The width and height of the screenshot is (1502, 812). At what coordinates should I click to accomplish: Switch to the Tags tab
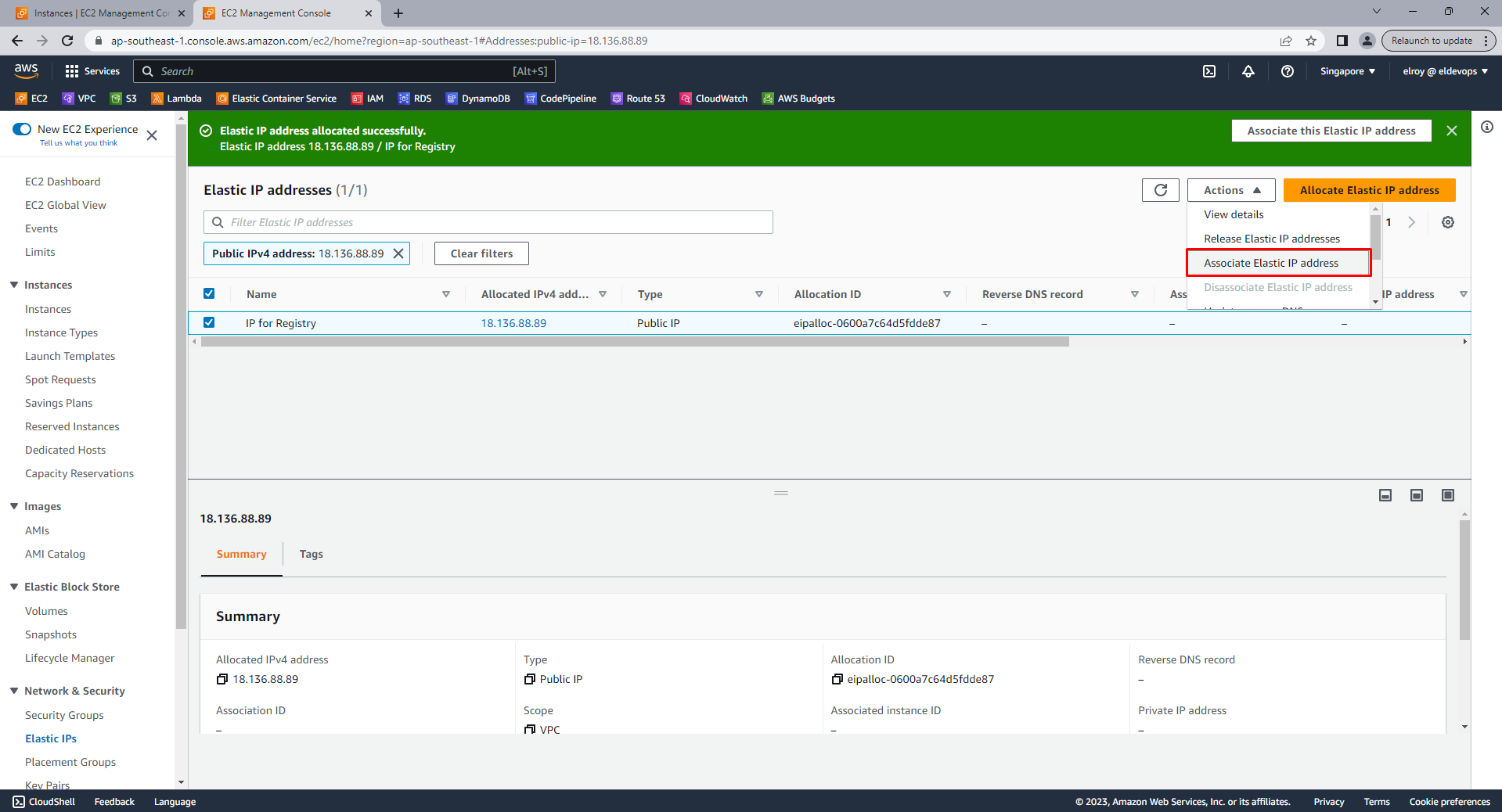[311, 554]
